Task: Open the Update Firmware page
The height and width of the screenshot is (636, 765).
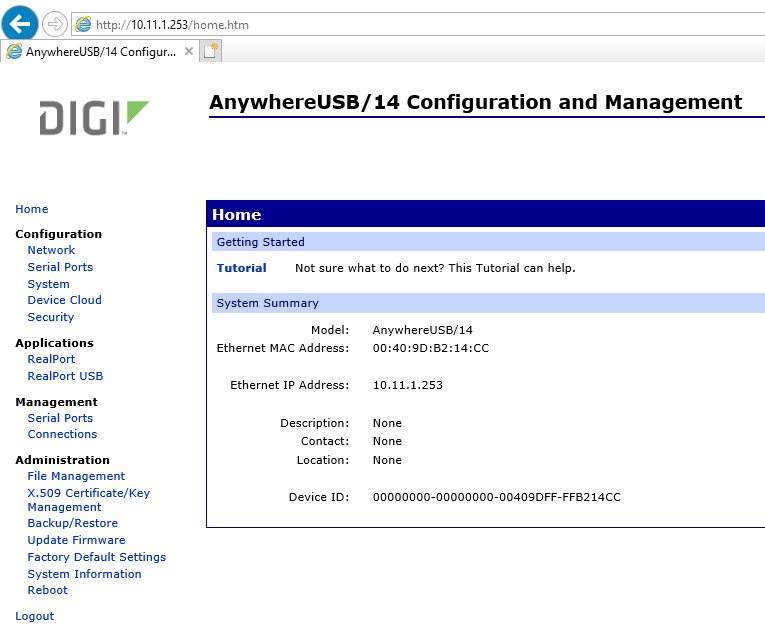Action: point(76,540)
